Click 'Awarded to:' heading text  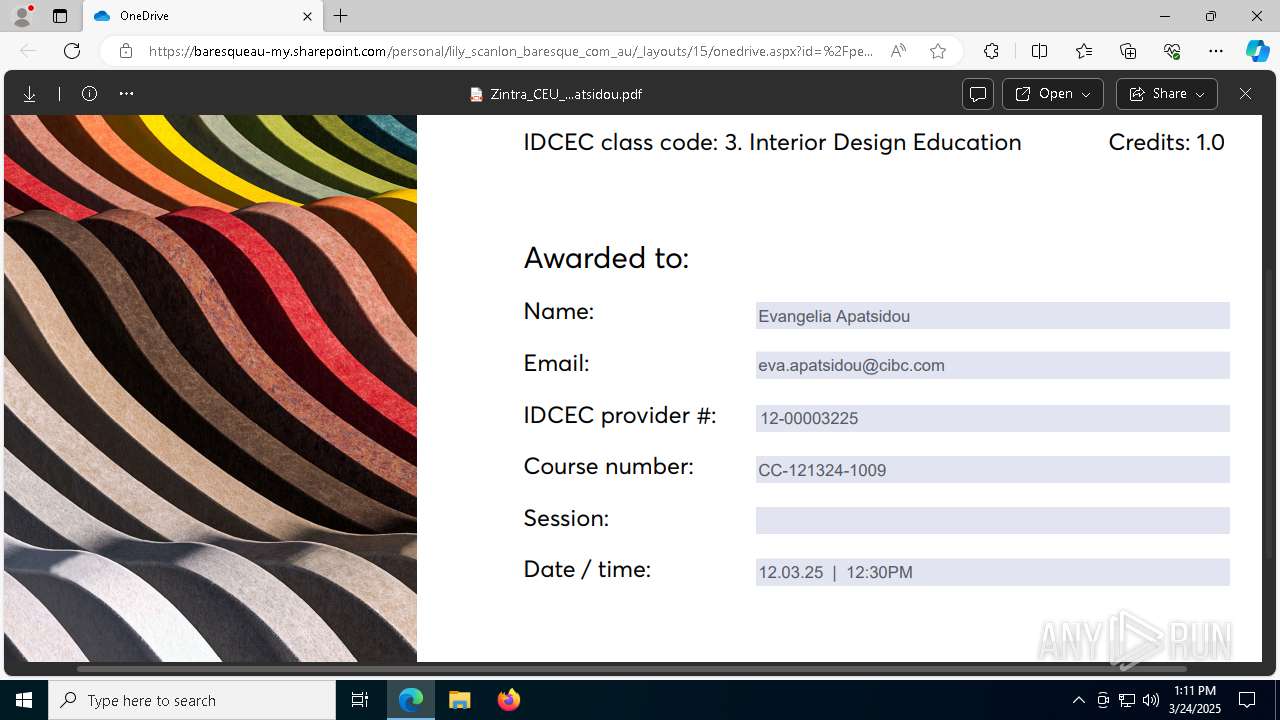[x=606, y=258]
